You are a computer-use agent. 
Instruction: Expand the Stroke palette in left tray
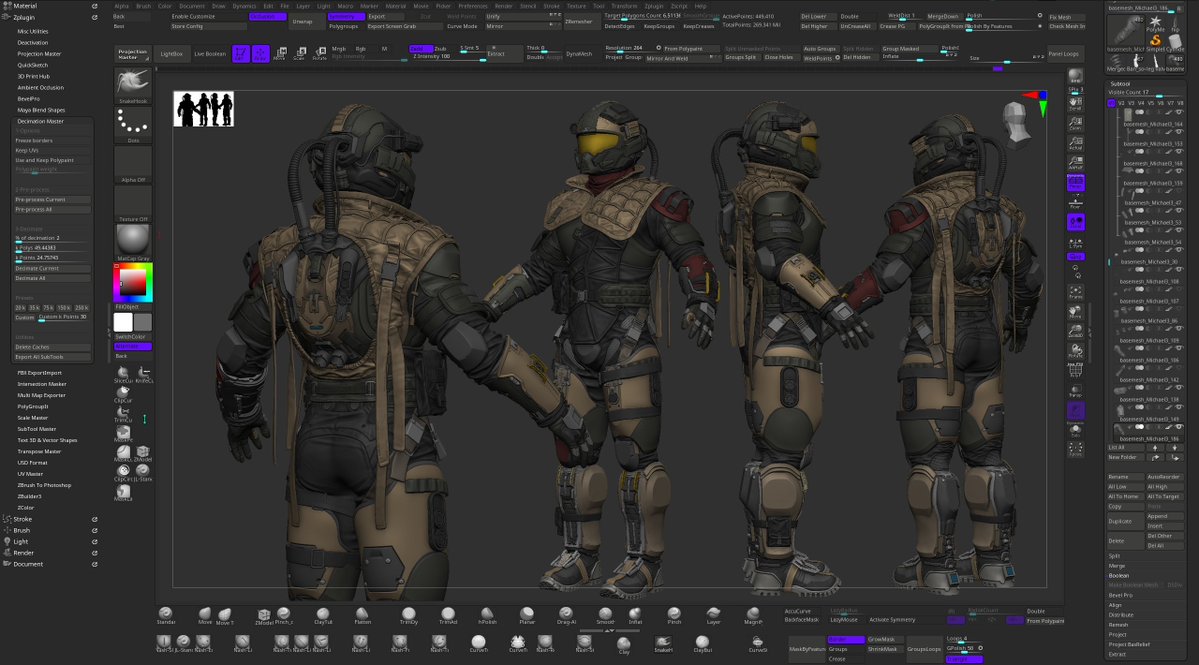pos(22,519)
